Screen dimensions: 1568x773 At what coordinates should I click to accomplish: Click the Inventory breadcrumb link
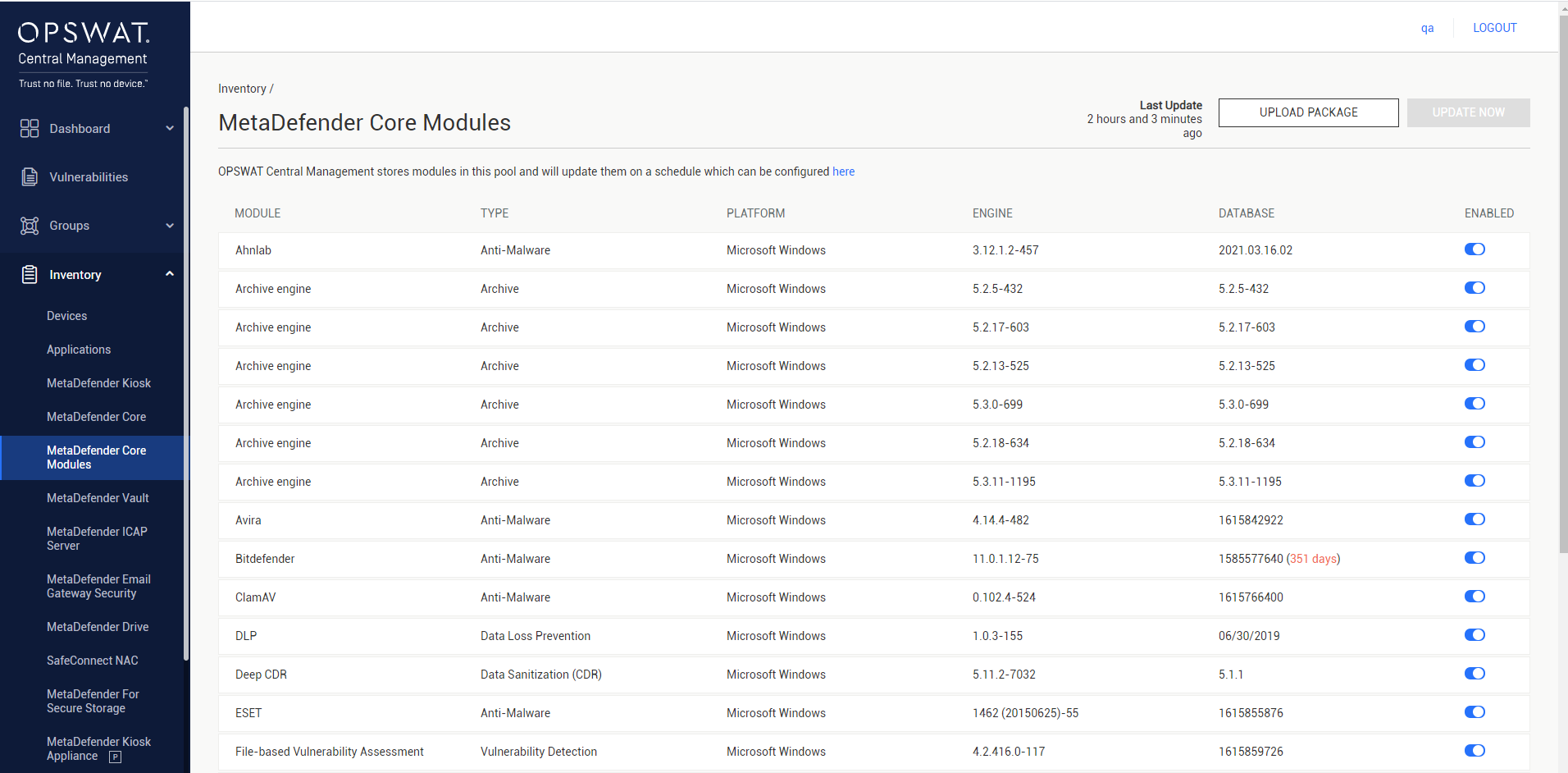pyautogui.click(x=242, y=89)
